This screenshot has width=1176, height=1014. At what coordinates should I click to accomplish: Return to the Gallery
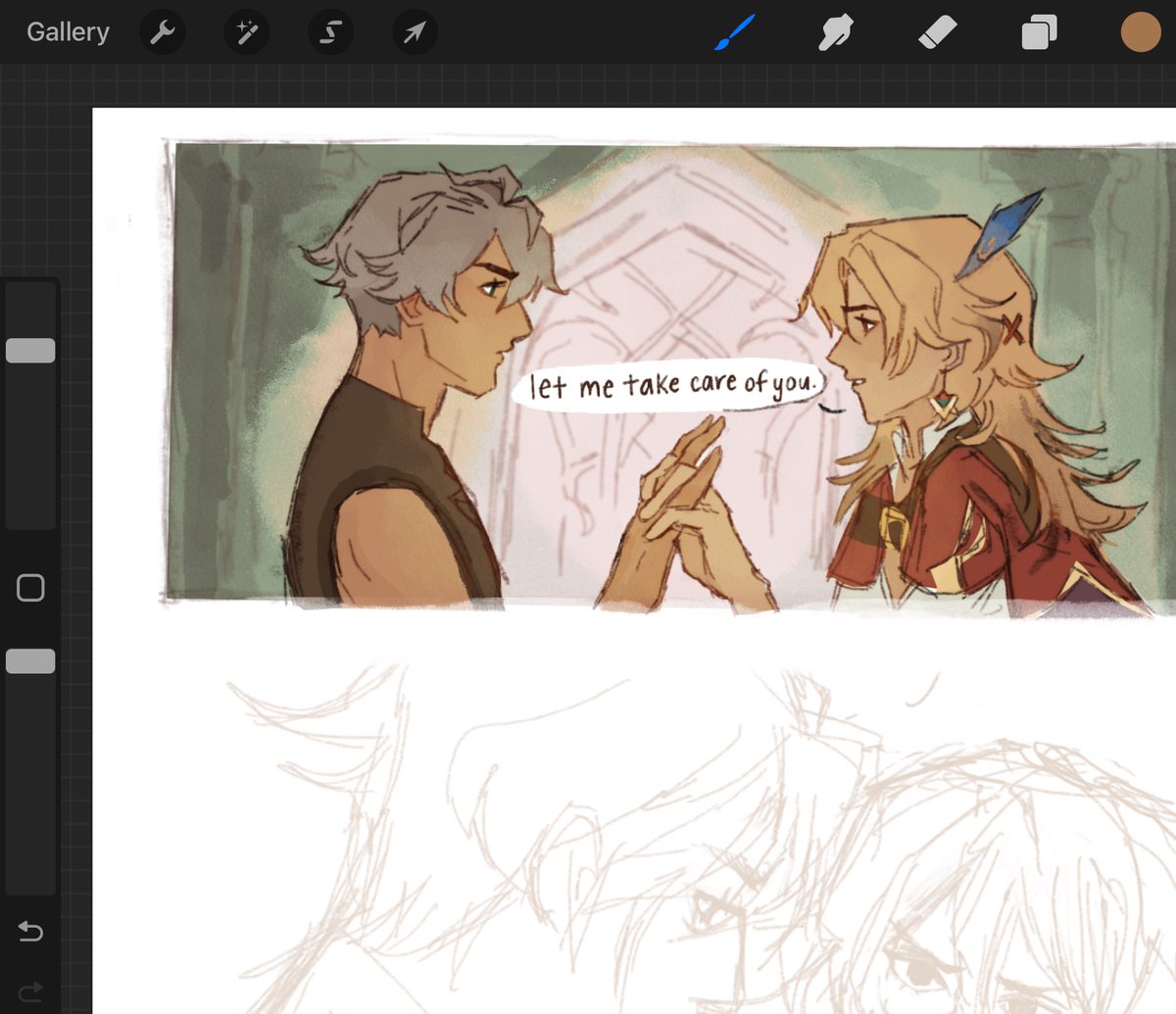[68, 32]
